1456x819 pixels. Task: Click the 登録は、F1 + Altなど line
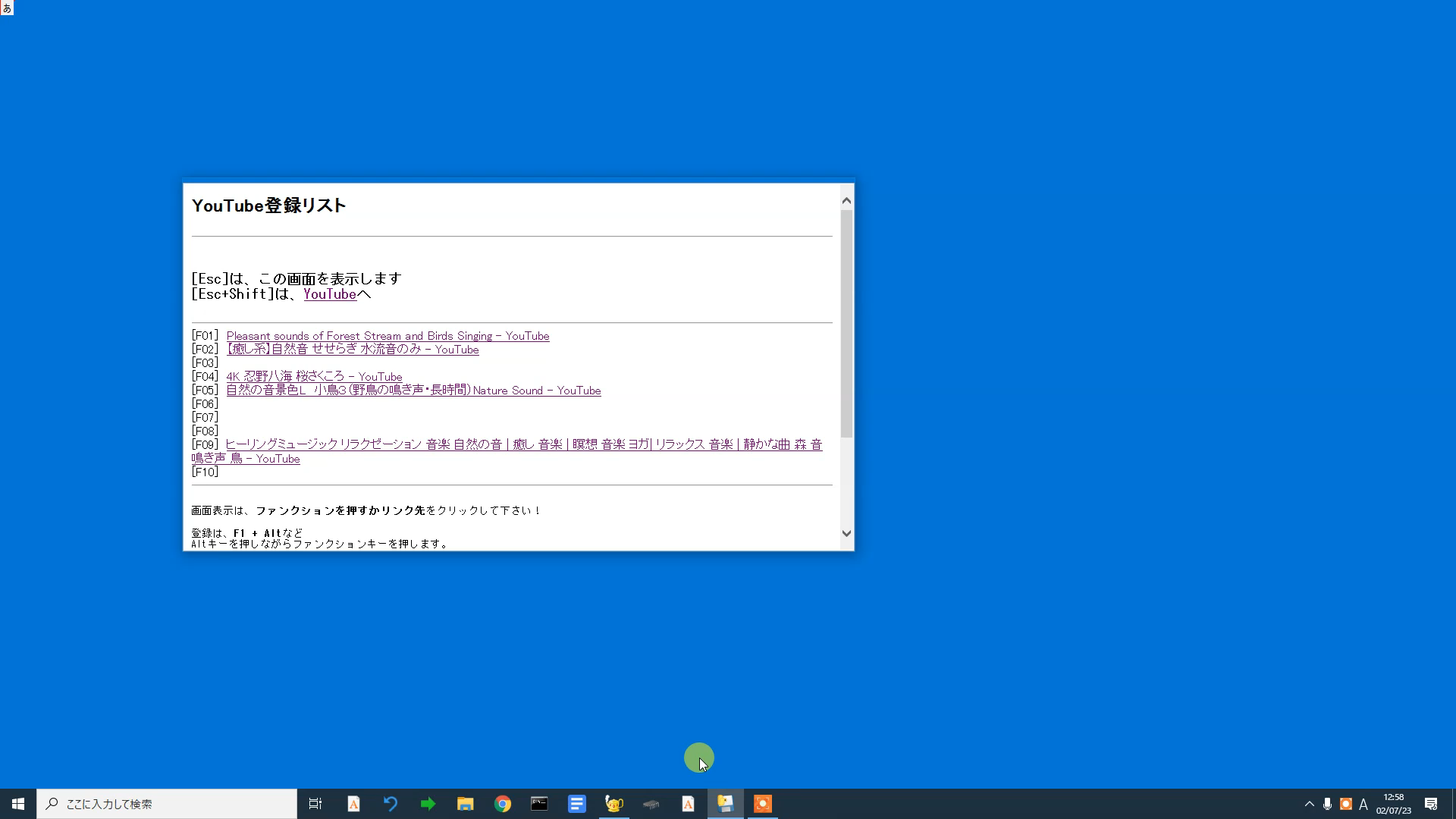coord(246,533)
